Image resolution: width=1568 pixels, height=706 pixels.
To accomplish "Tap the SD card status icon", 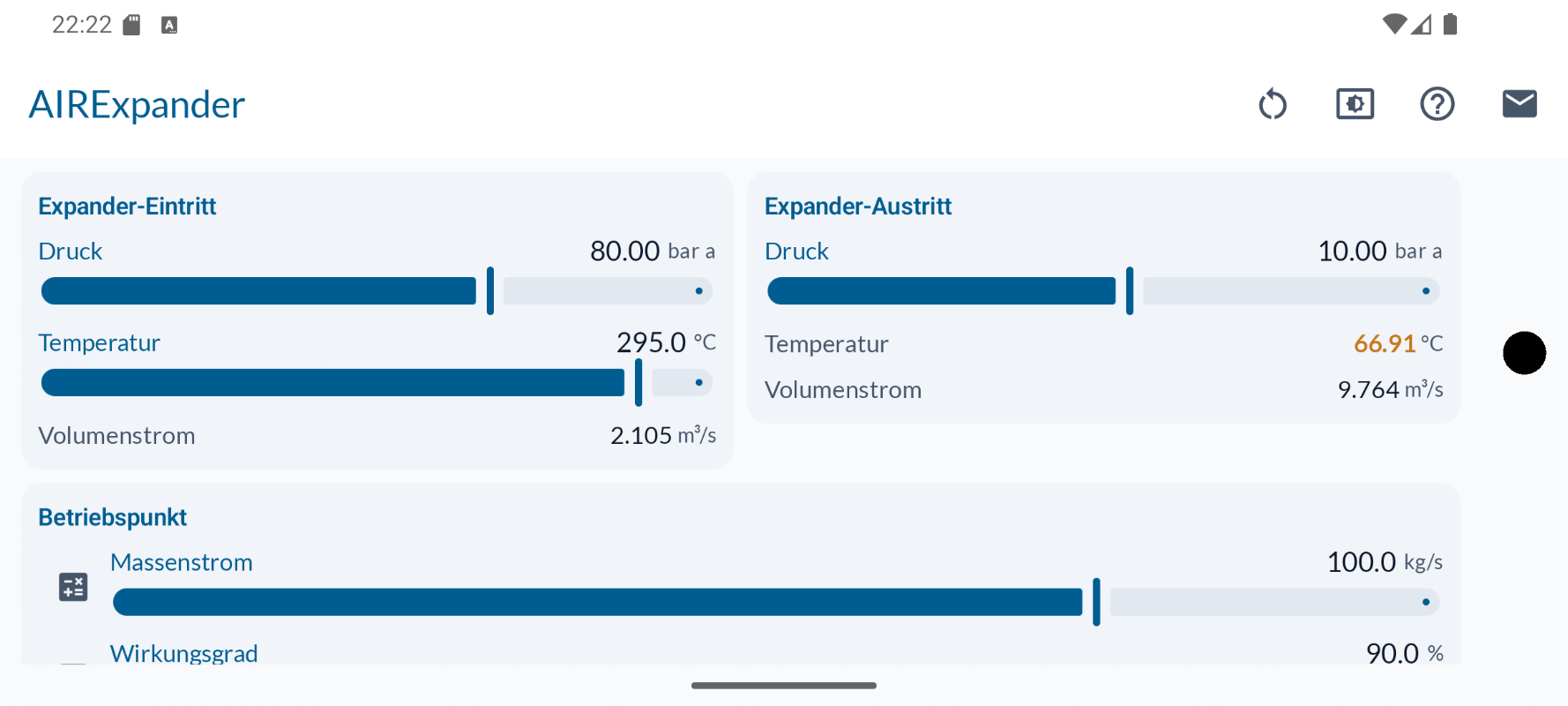I will point(131,25).
